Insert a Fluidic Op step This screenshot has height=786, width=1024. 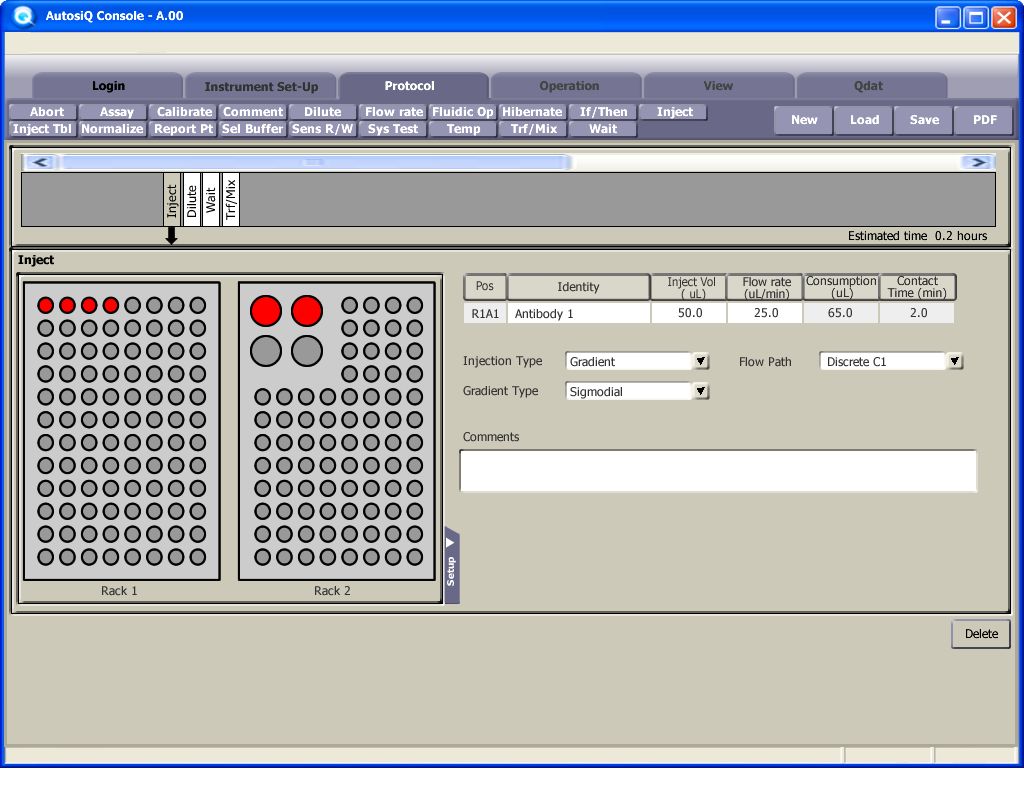pos(463,112)
